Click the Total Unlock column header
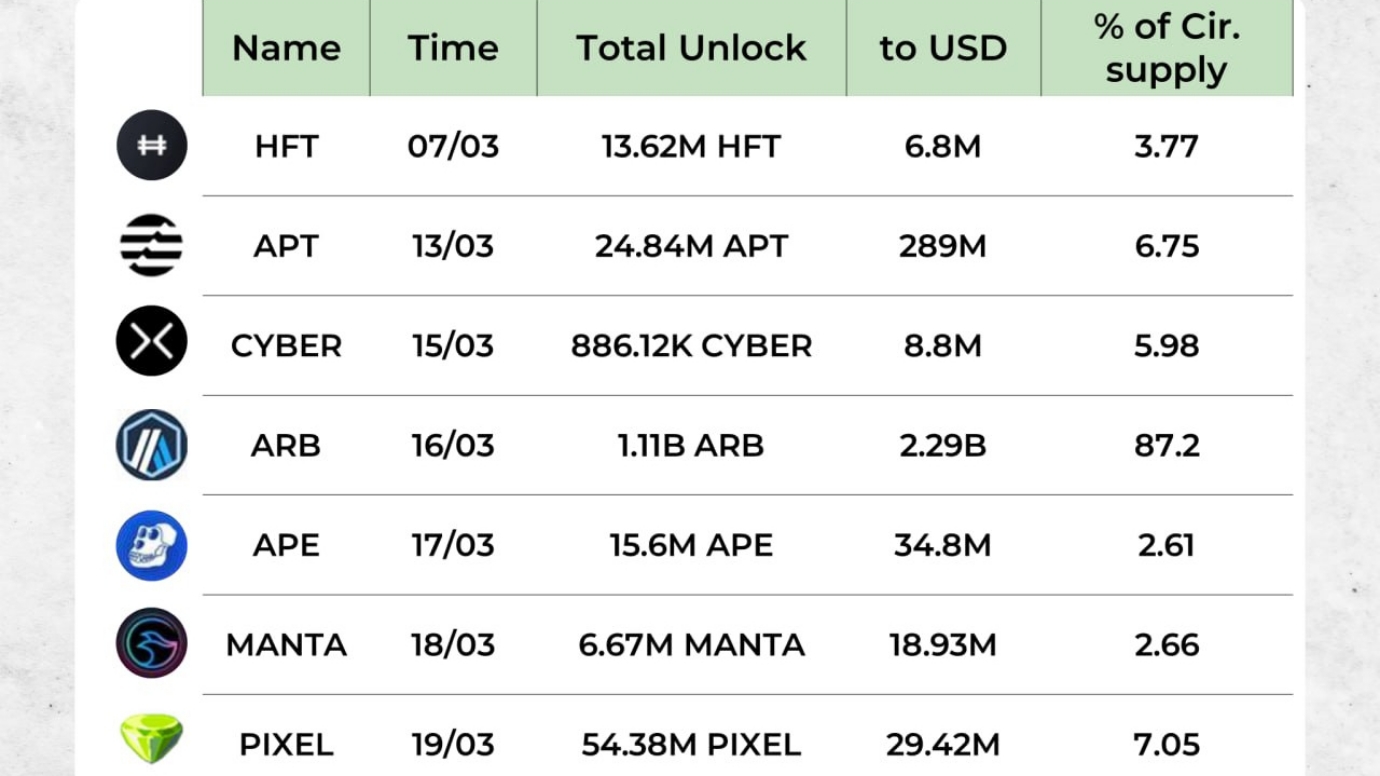The image size is (1380, 776). [691, 48]
